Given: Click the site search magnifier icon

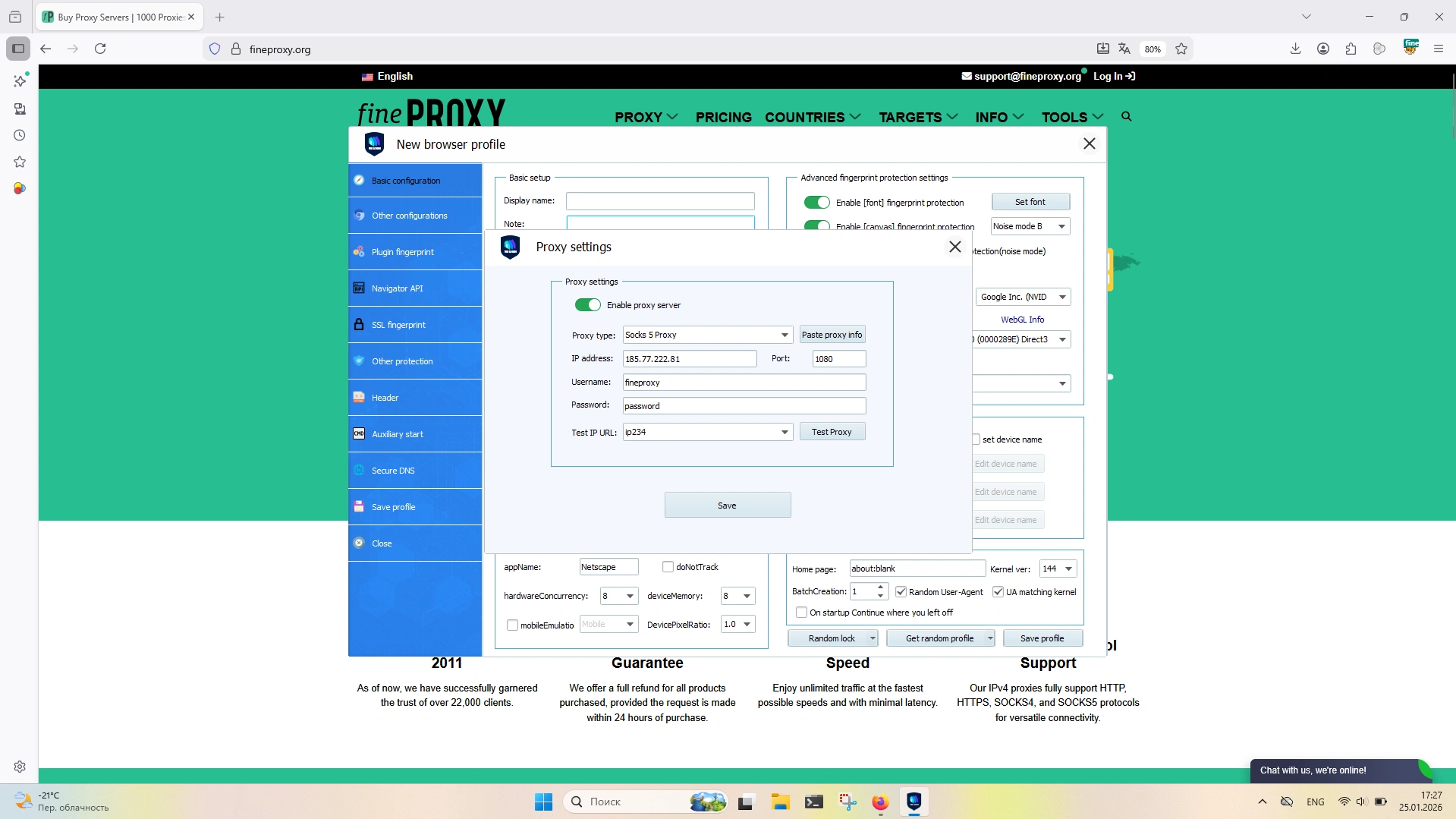Looking at the screenshot, I should [1127, 117].
